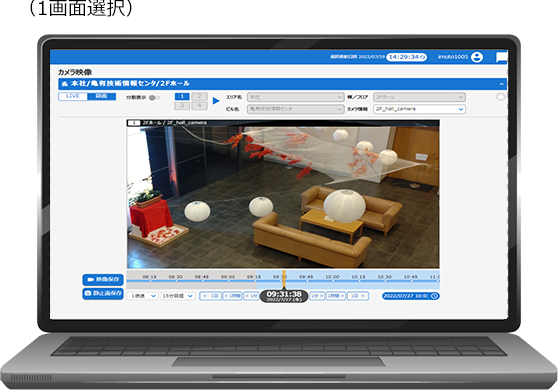Click the 14:29:34 last update time
Image resolution: width=558 pixels, height=390 pixels.
point(404,57)
